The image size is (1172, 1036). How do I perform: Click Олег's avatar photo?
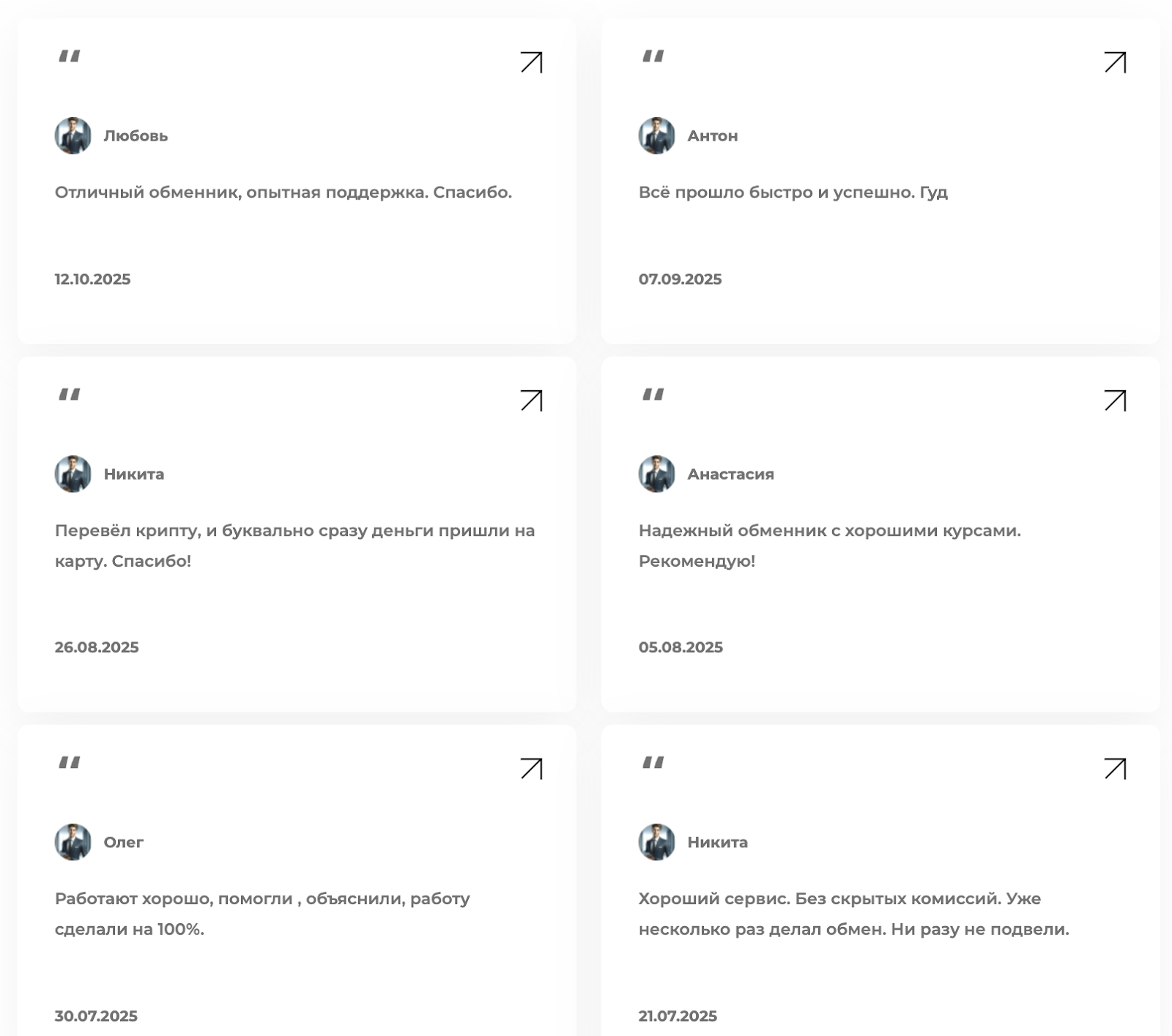coord(73,842)
